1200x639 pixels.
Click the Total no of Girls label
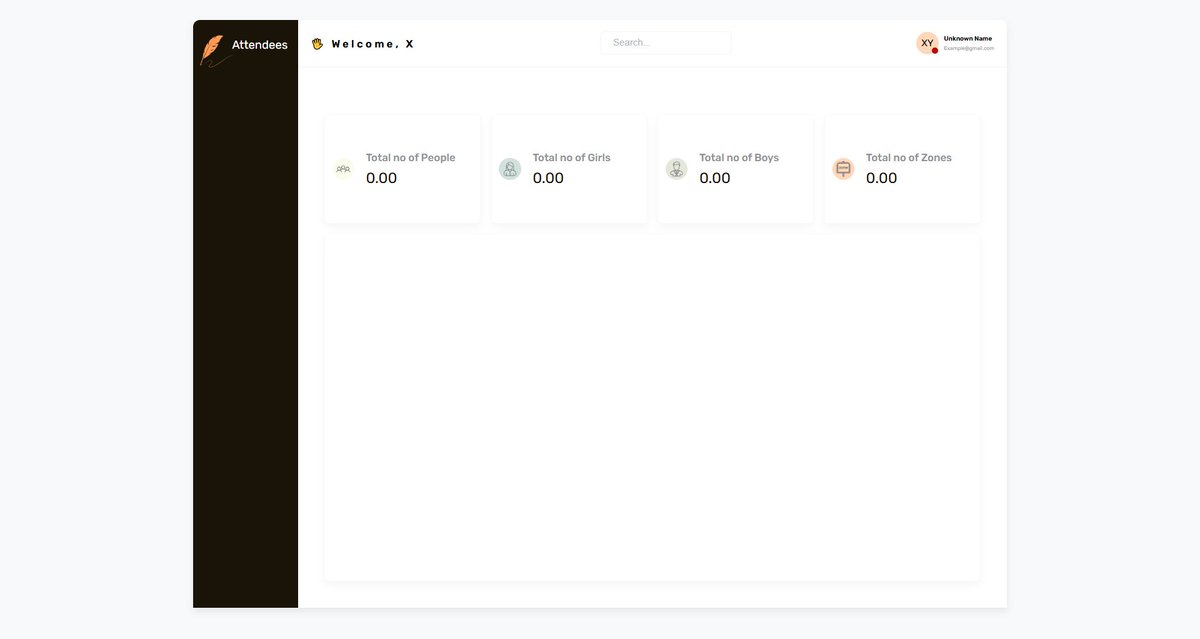point(571,158)
